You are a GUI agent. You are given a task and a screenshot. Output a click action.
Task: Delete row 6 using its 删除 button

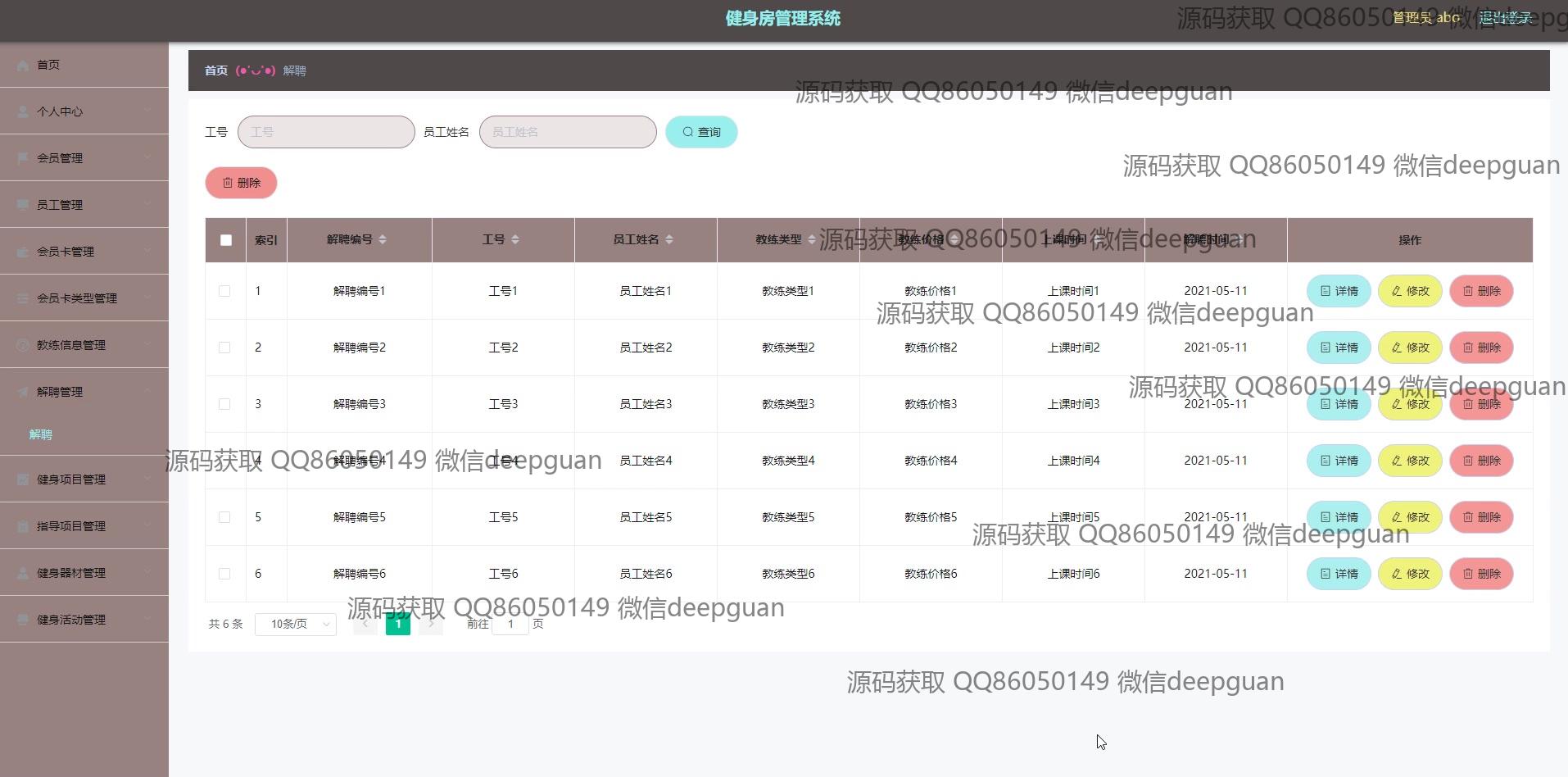pos(1480,574)
